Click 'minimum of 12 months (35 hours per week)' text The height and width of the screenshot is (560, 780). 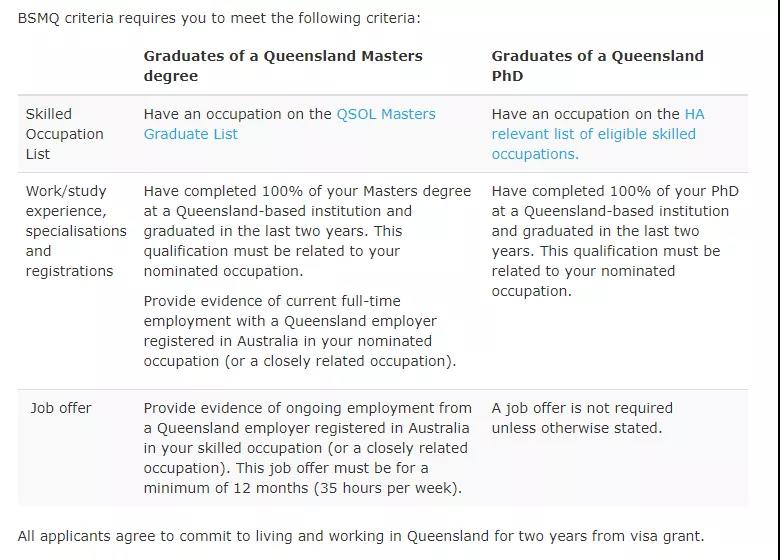pyautogui.click(x=302, y=488)
